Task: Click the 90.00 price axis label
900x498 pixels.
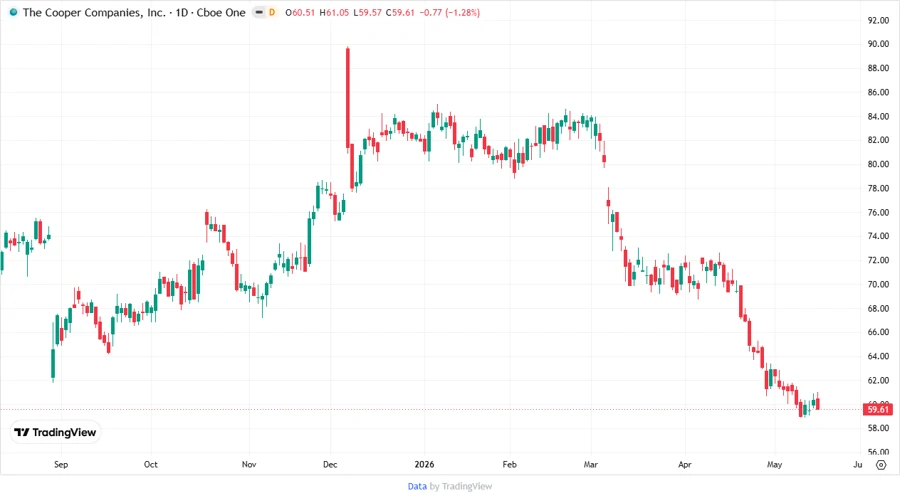Action: click(x=878, y=44)
